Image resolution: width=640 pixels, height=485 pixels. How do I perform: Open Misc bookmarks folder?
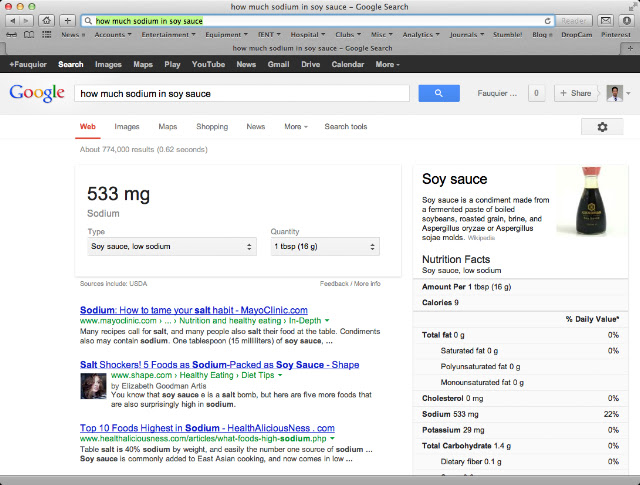click(381, 35)
